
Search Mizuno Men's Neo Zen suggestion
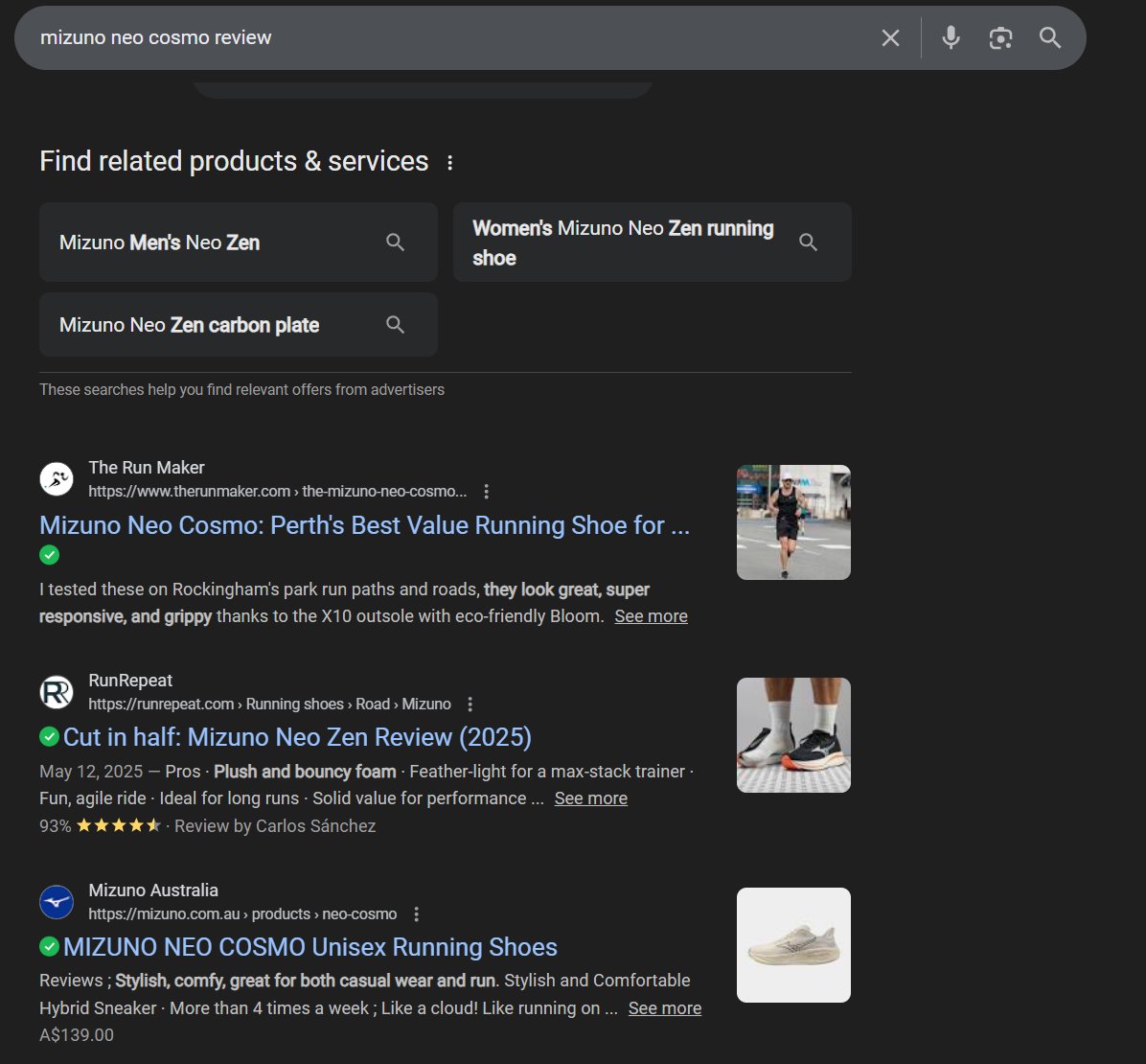(x=239, y=243)
